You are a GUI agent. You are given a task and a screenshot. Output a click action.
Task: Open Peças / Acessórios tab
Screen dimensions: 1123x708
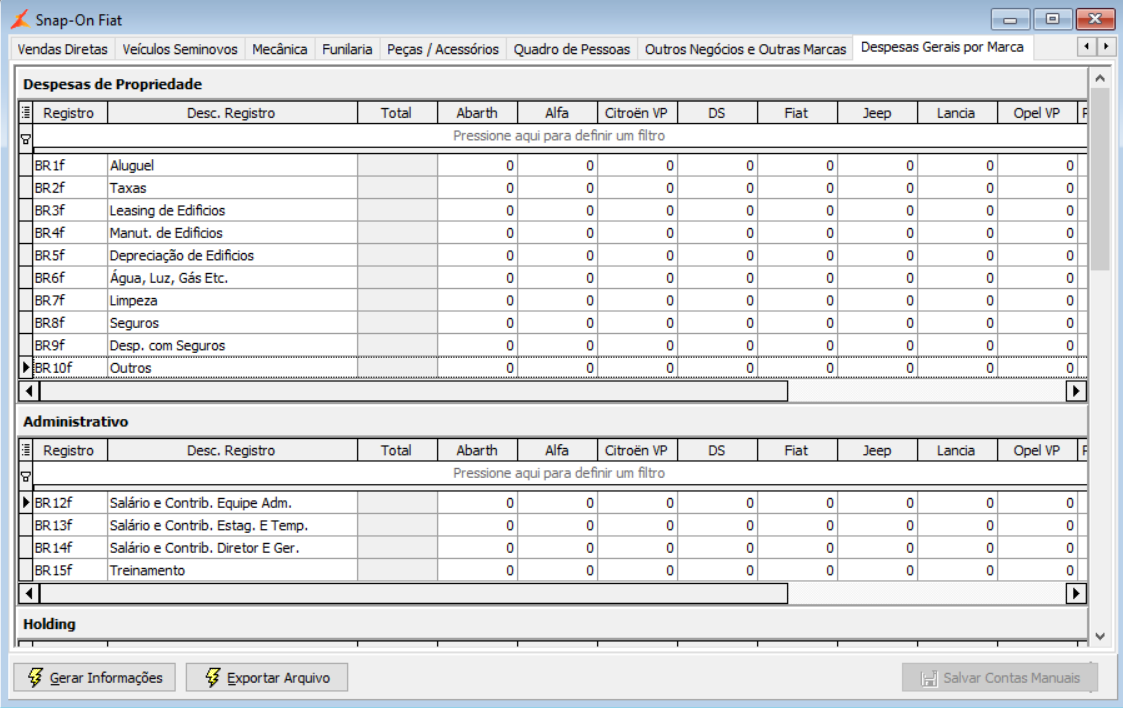443,49
